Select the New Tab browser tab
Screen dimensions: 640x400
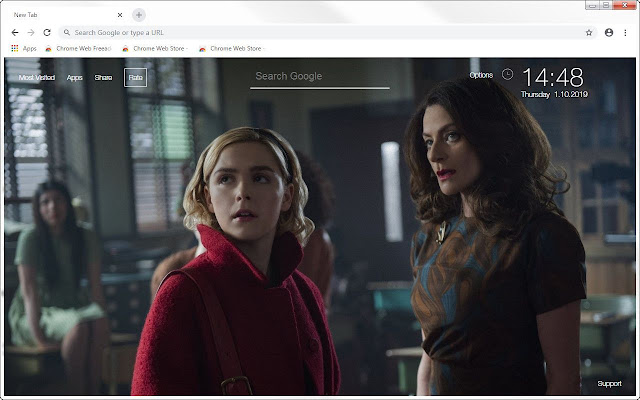[x=65, y=15]
